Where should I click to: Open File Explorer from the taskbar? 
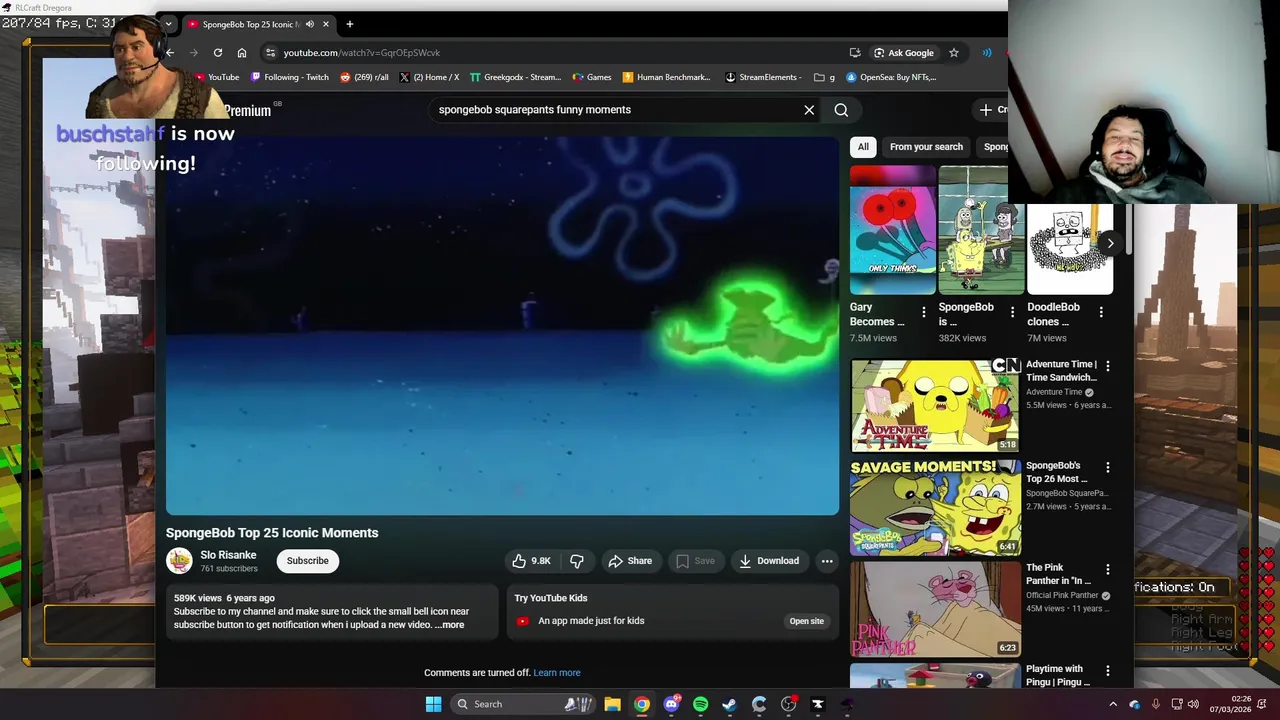(x=612, y=704)
